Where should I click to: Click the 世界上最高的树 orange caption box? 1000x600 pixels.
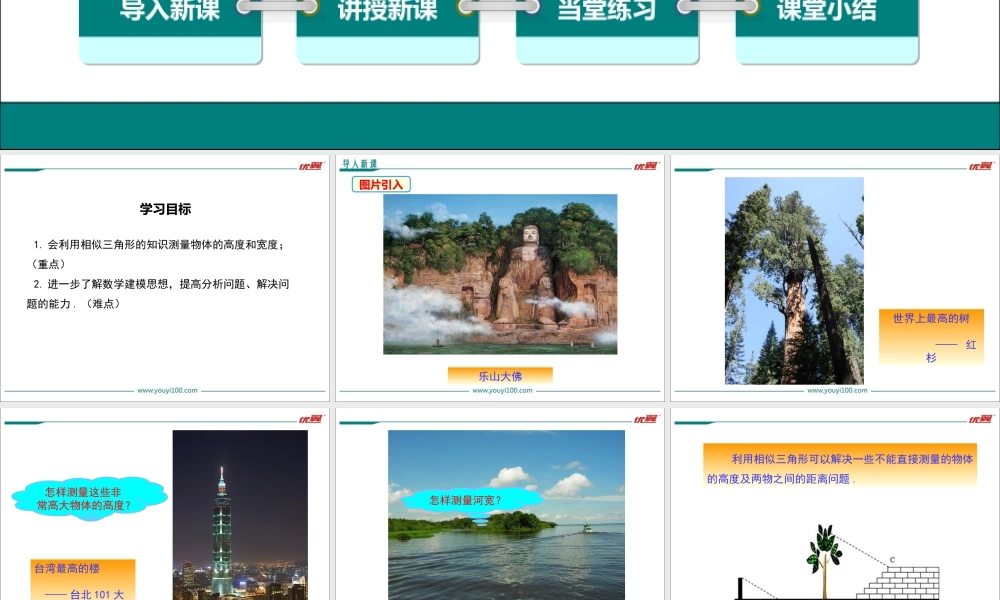[x=931, y=336]
